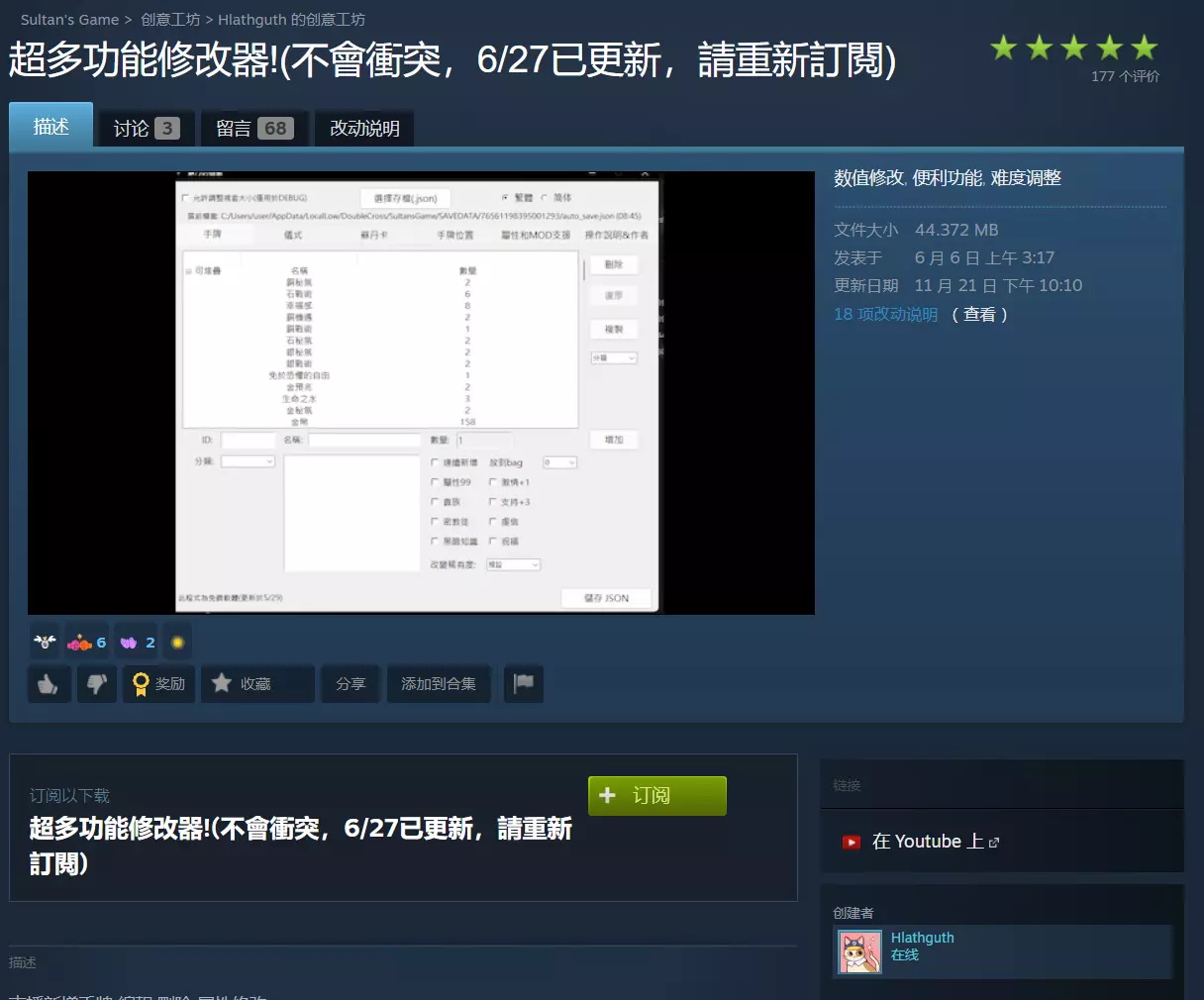Click the 创建者 section heading
The width and height of the screenshot is (1204, 1000).
[853, 913]
